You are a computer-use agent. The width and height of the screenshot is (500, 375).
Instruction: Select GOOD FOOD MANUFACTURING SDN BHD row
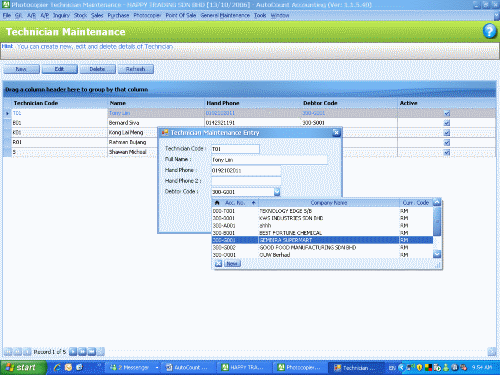coord(322,248)
